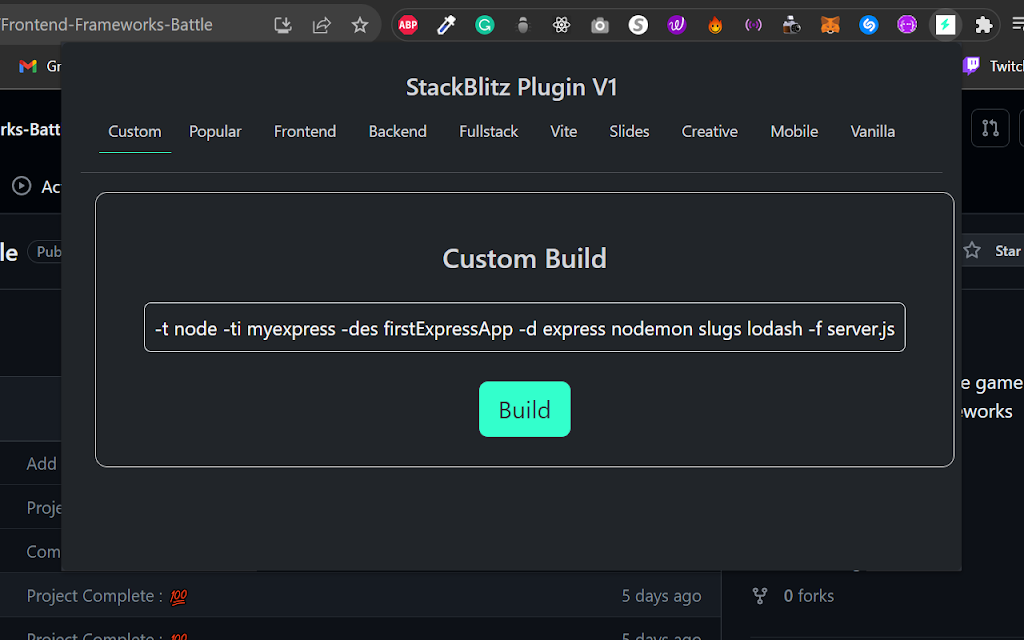Image resolution: width=1024 pixels, height=640 pixels.
Task: Open the Grammarly extension
Action: point(485,25)
